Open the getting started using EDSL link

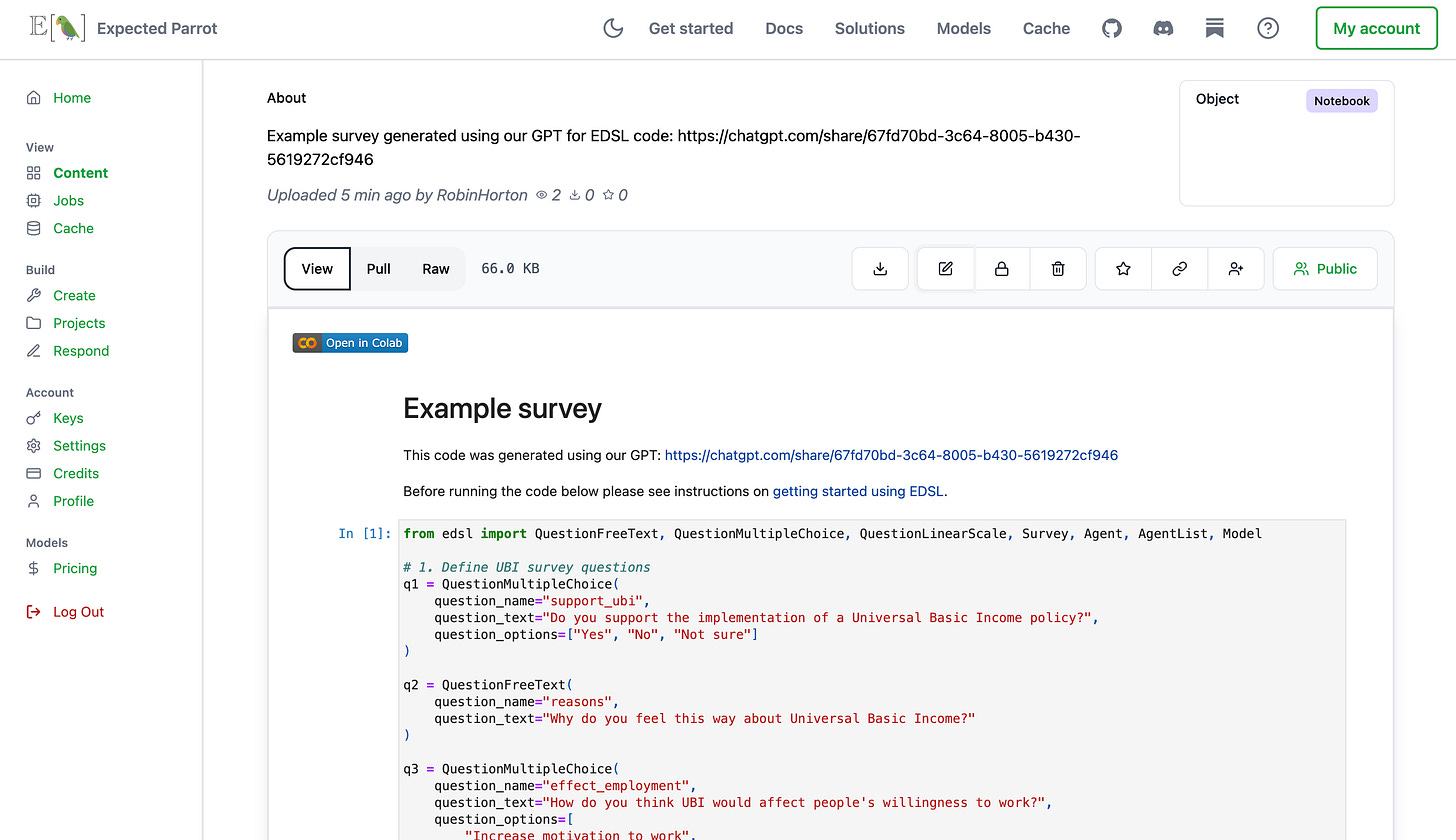[860, 491]
